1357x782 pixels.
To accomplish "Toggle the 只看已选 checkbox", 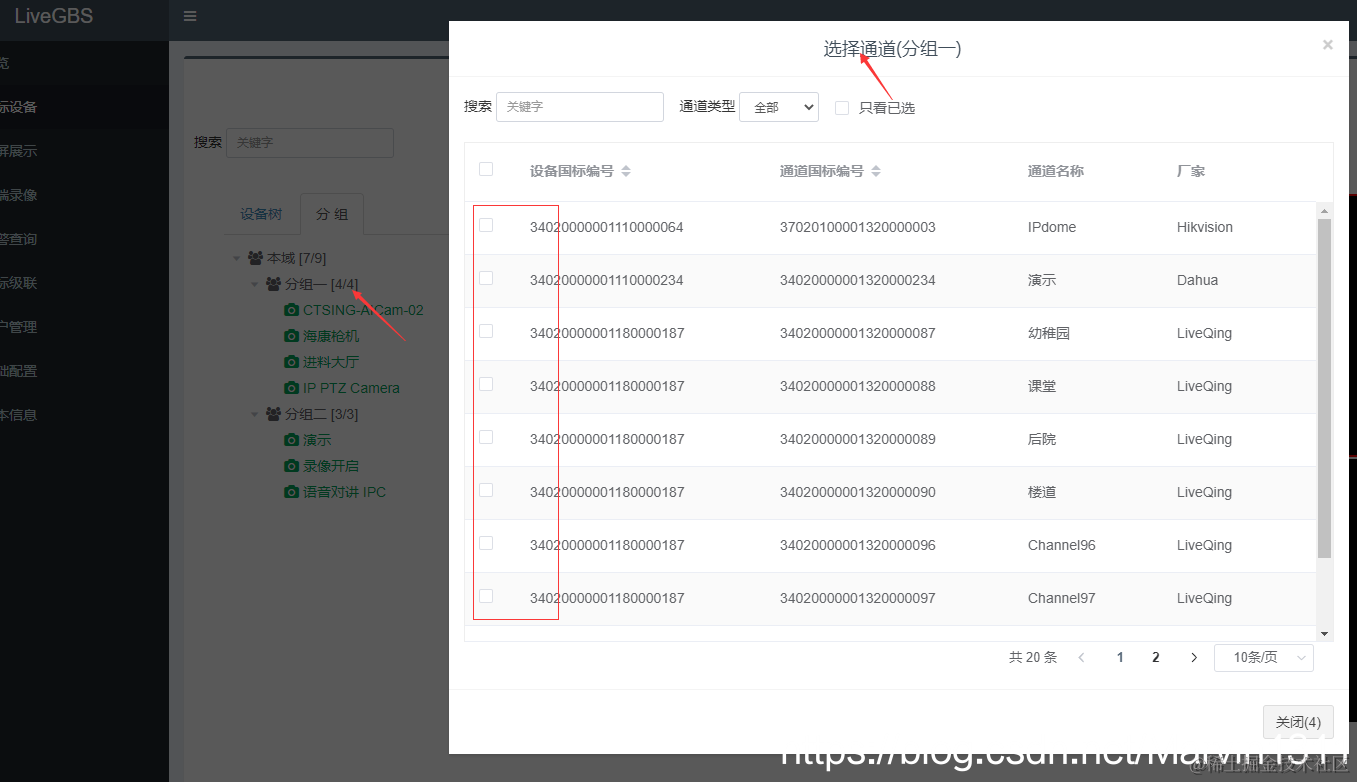I will (x=842, y=107).
